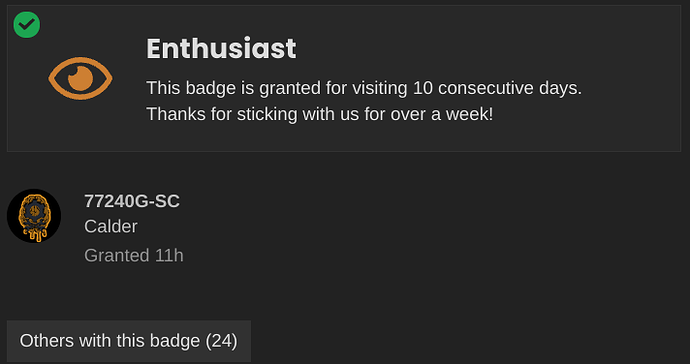690x364 pixels.
Task: Select the Enthusiast badge title
Action: (x=221, y=48)
